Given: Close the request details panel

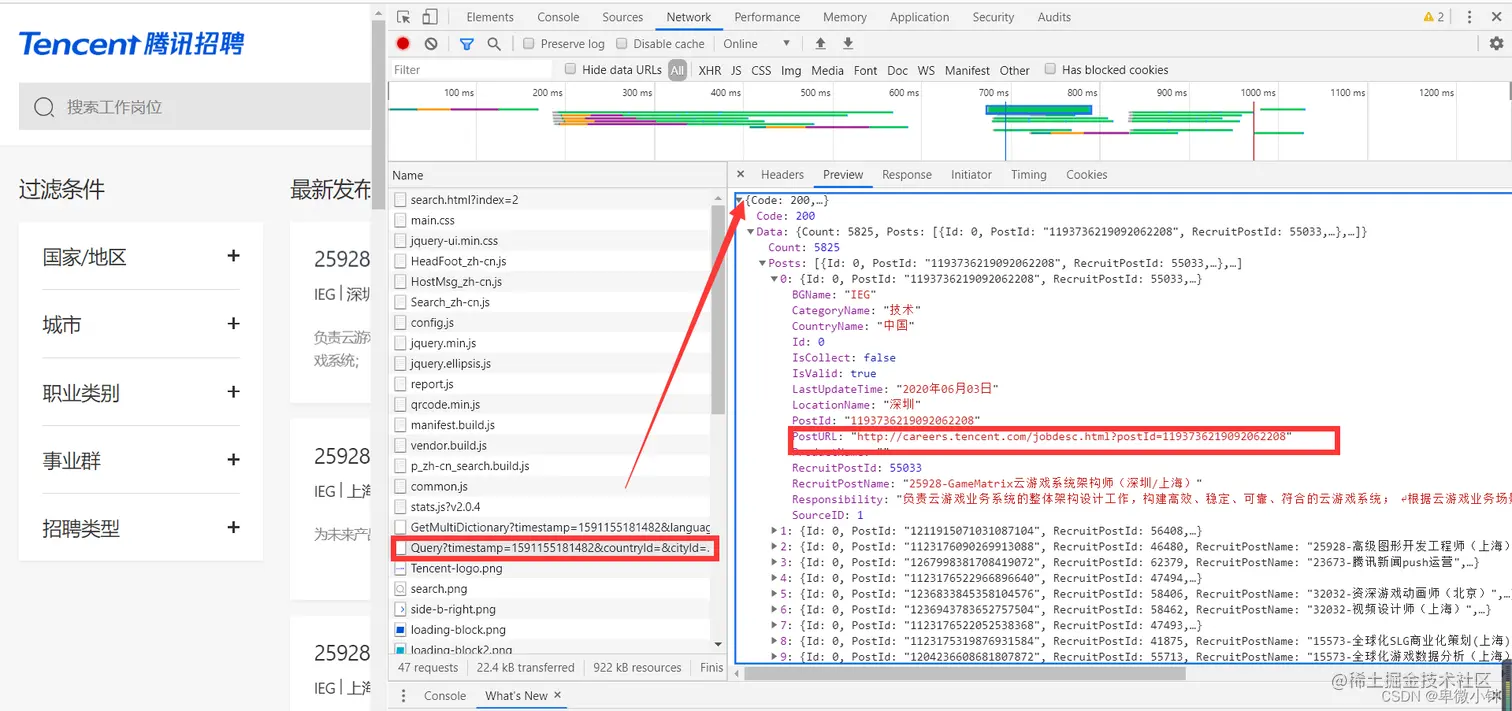Looking at the screenshot, I should (740, 175).
